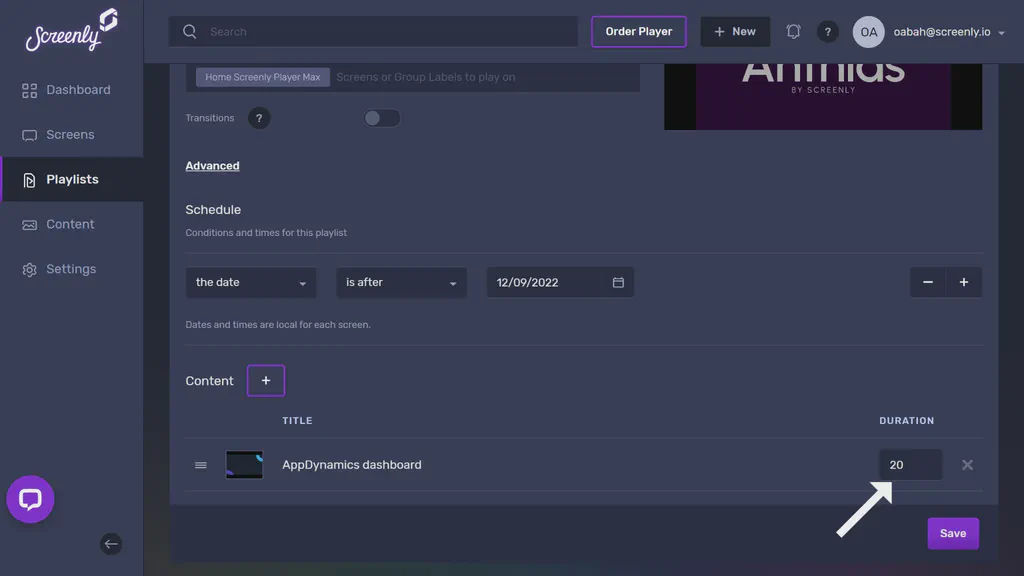This screenshot has height=576, width=1024.
Task: Add a content item with the plus icon
Action: click(265, 380)
